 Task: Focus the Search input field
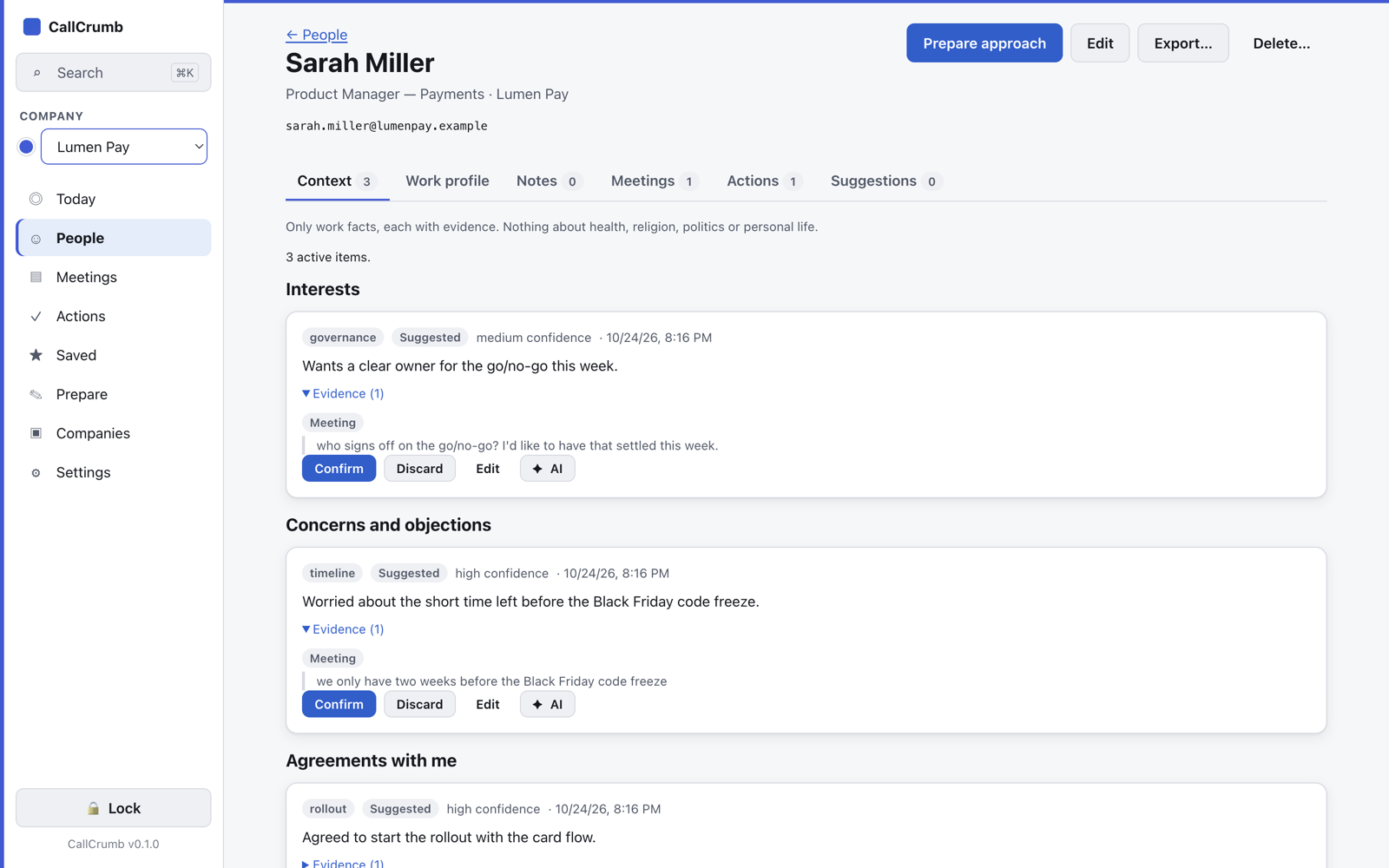click(x=113, y=73)
